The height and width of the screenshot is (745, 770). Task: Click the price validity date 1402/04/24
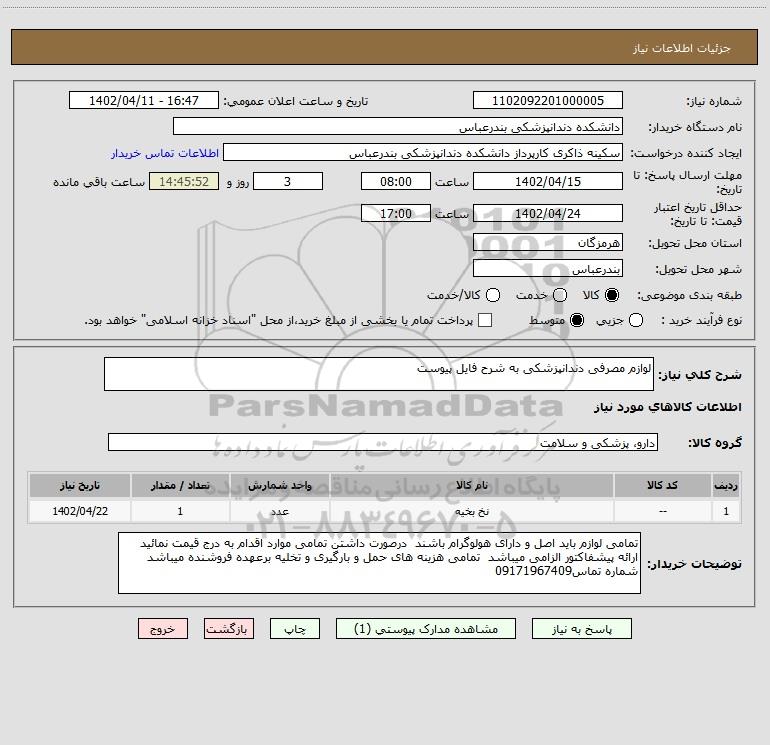coord(548,214)
